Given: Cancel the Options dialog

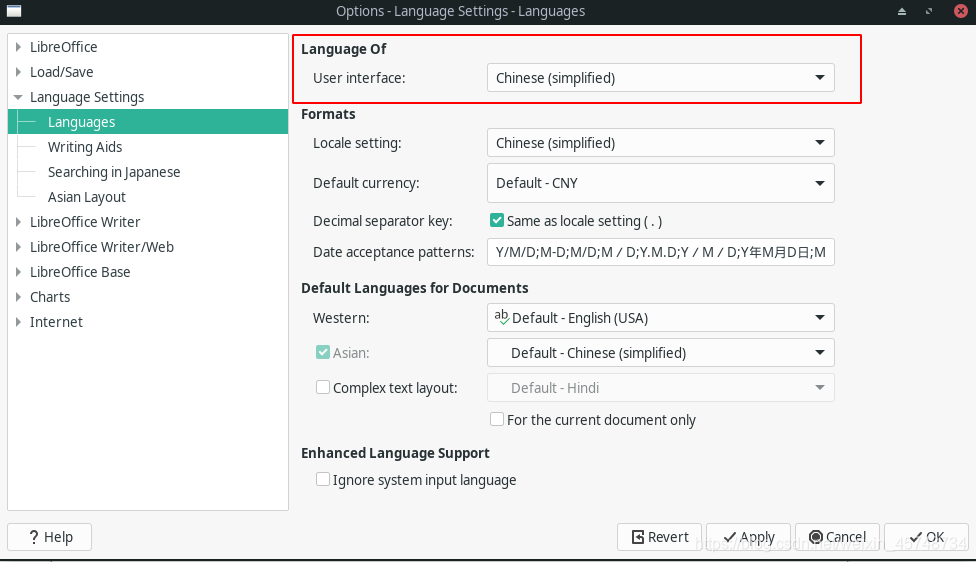Looking at the screenshot, I should 837,537.
